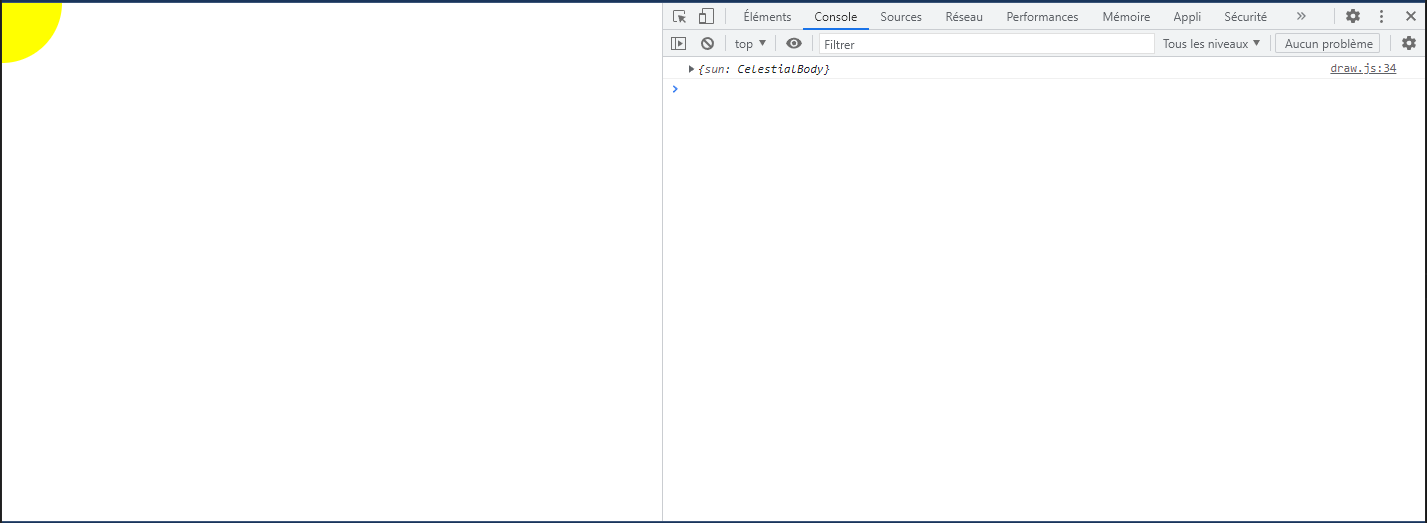Screen dimensions: 1427x523
Task: Open DevTools settings gear in tab bar
Action: point(1353,16)
